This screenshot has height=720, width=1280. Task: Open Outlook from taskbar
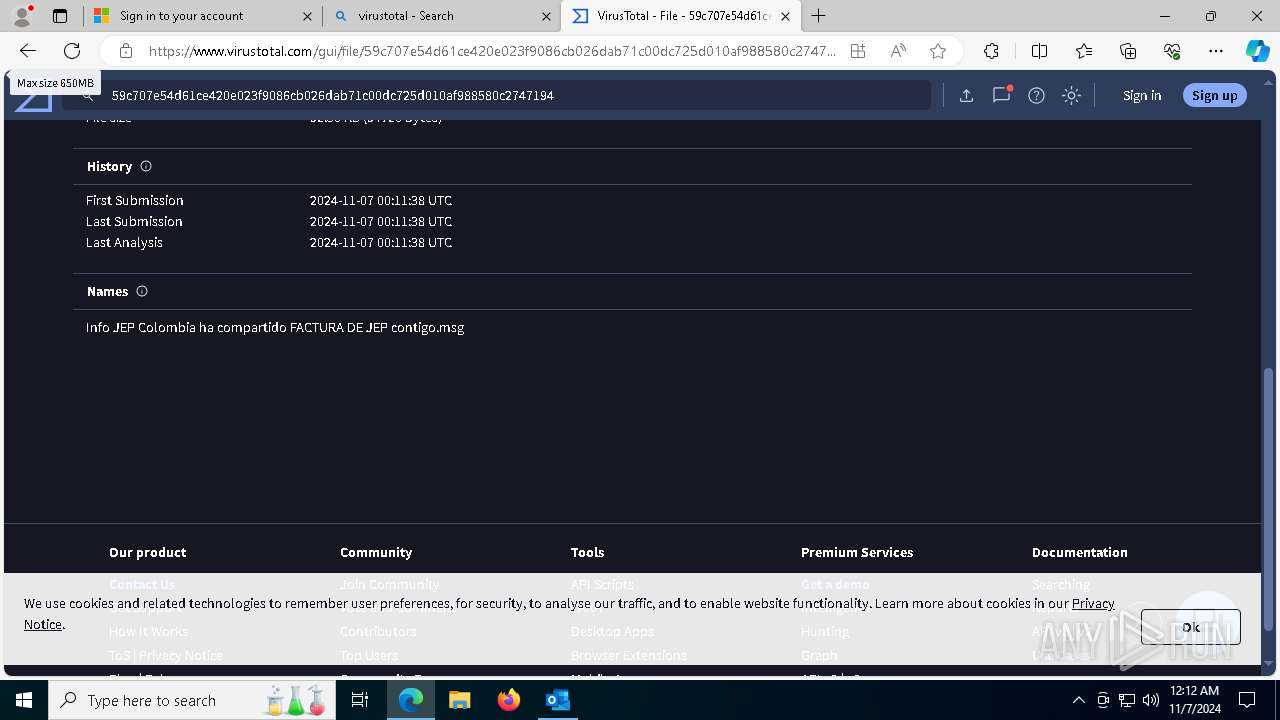[557, 700]
